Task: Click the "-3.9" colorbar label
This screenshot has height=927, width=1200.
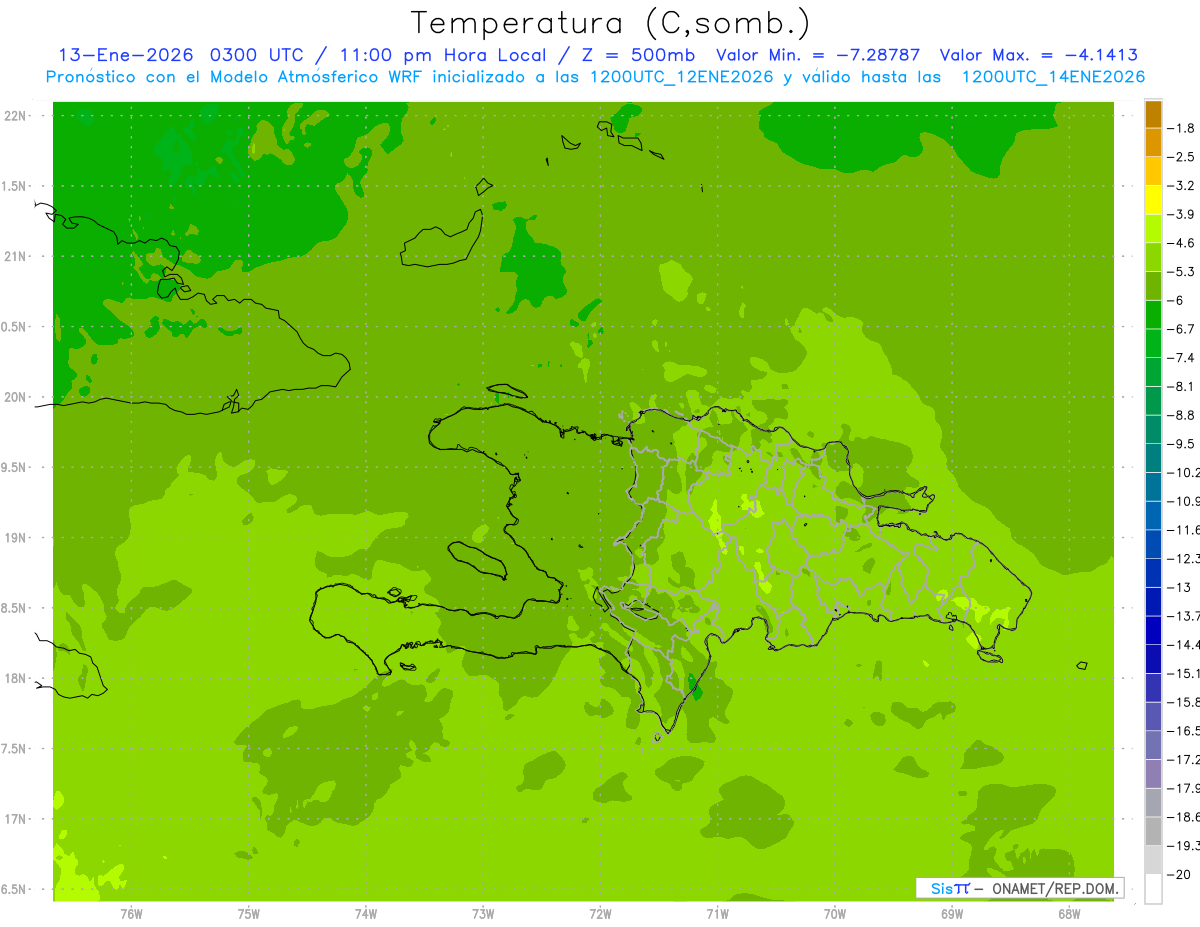Action: coord(1181,214)
